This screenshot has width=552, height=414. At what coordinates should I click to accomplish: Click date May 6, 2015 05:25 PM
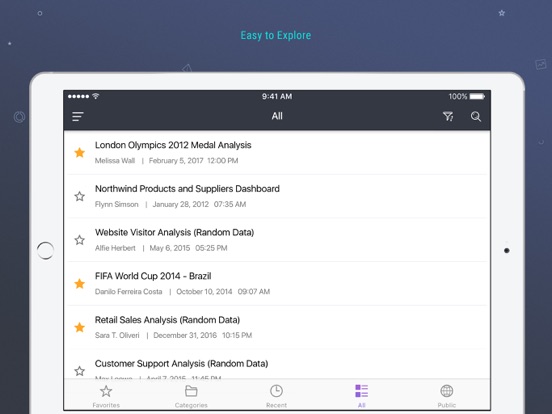coord(188,248)
